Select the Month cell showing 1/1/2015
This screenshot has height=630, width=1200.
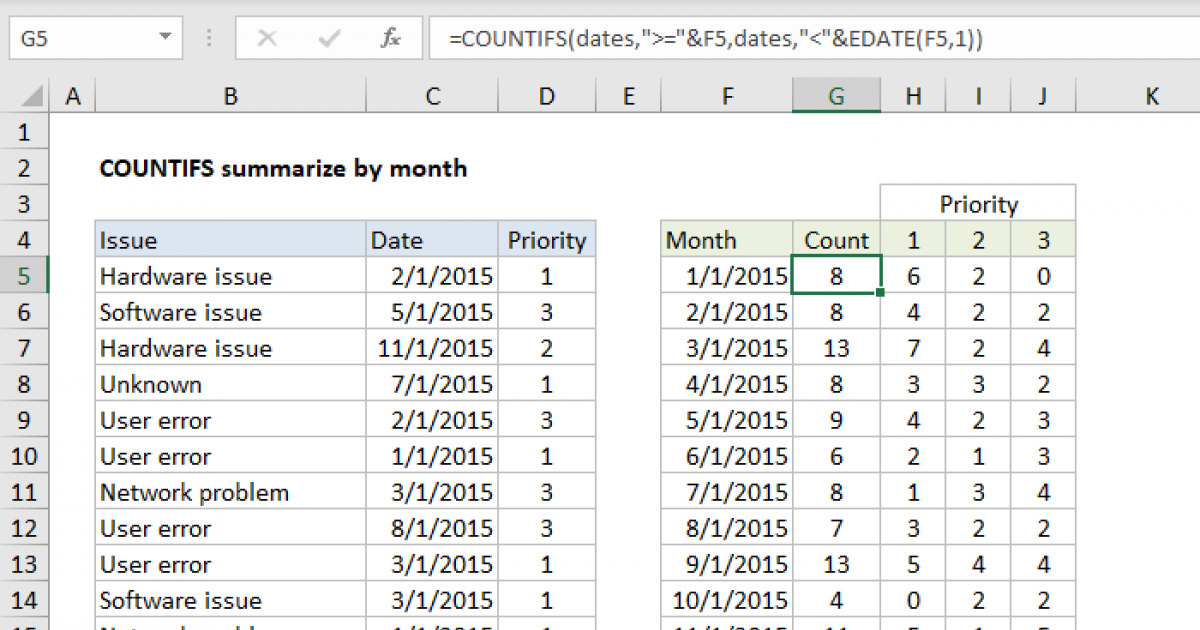pos(726,275)
